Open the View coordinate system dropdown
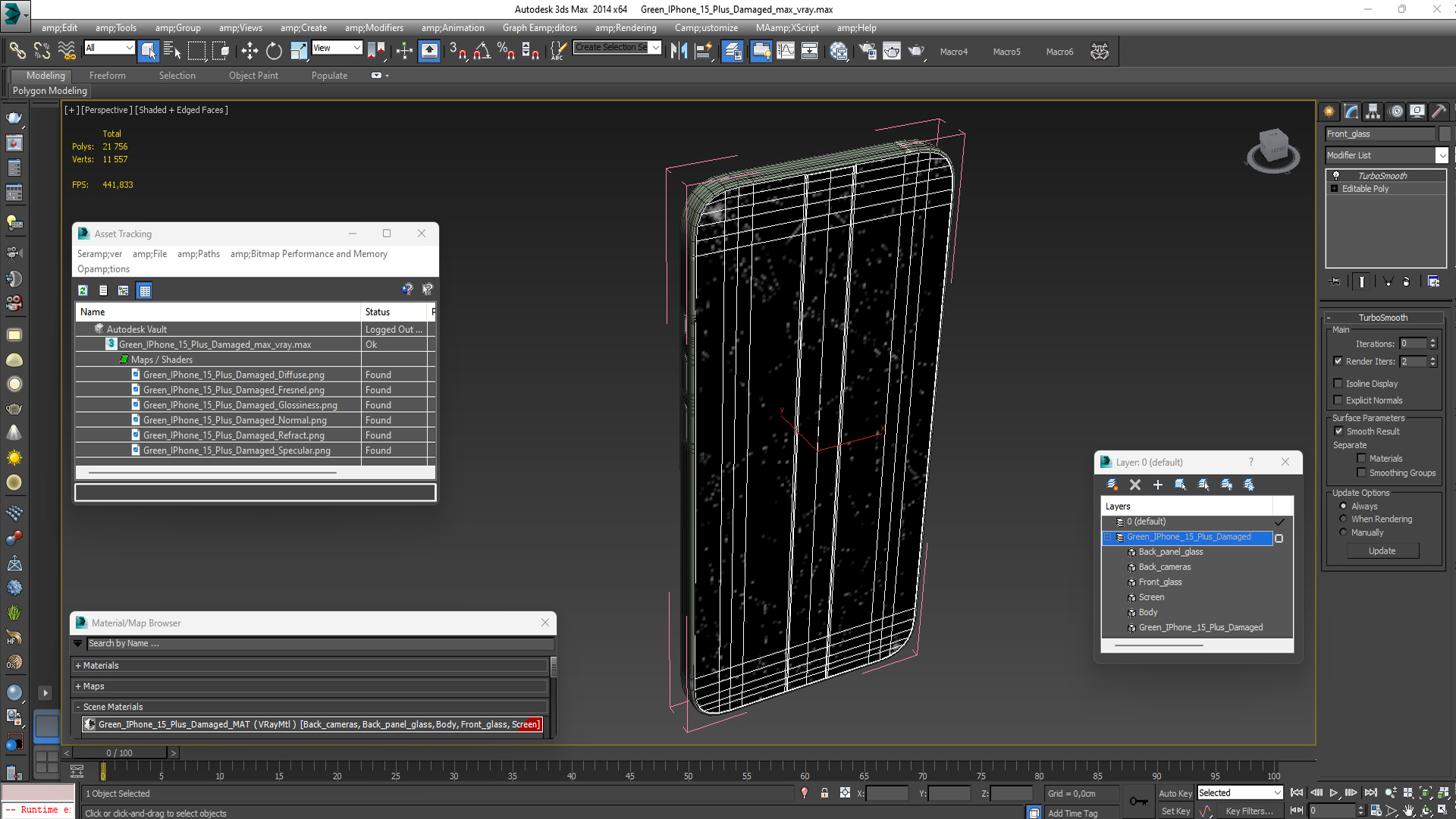This screenshot has height=819, width=1456. click(337, 48)
